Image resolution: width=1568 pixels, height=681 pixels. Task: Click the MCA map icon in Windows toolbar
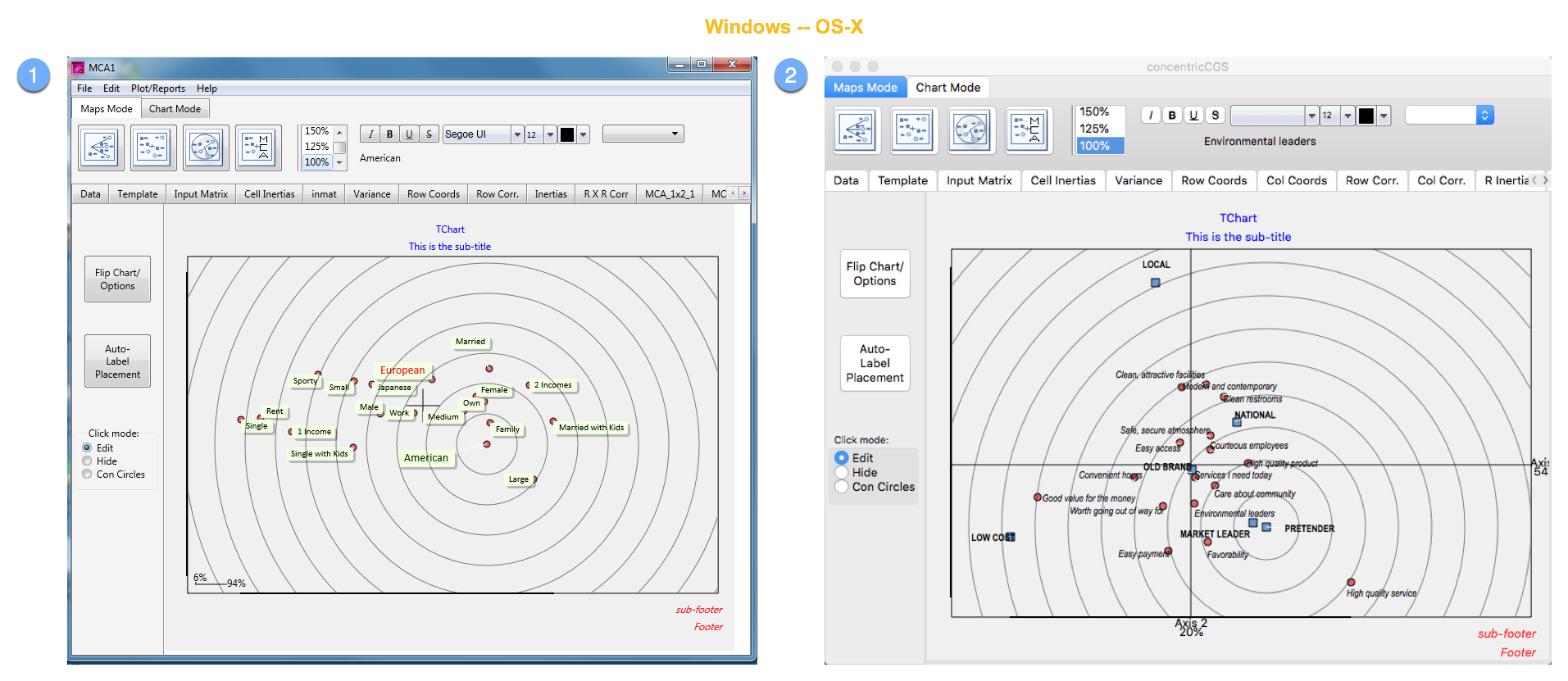tap(258, 148)
